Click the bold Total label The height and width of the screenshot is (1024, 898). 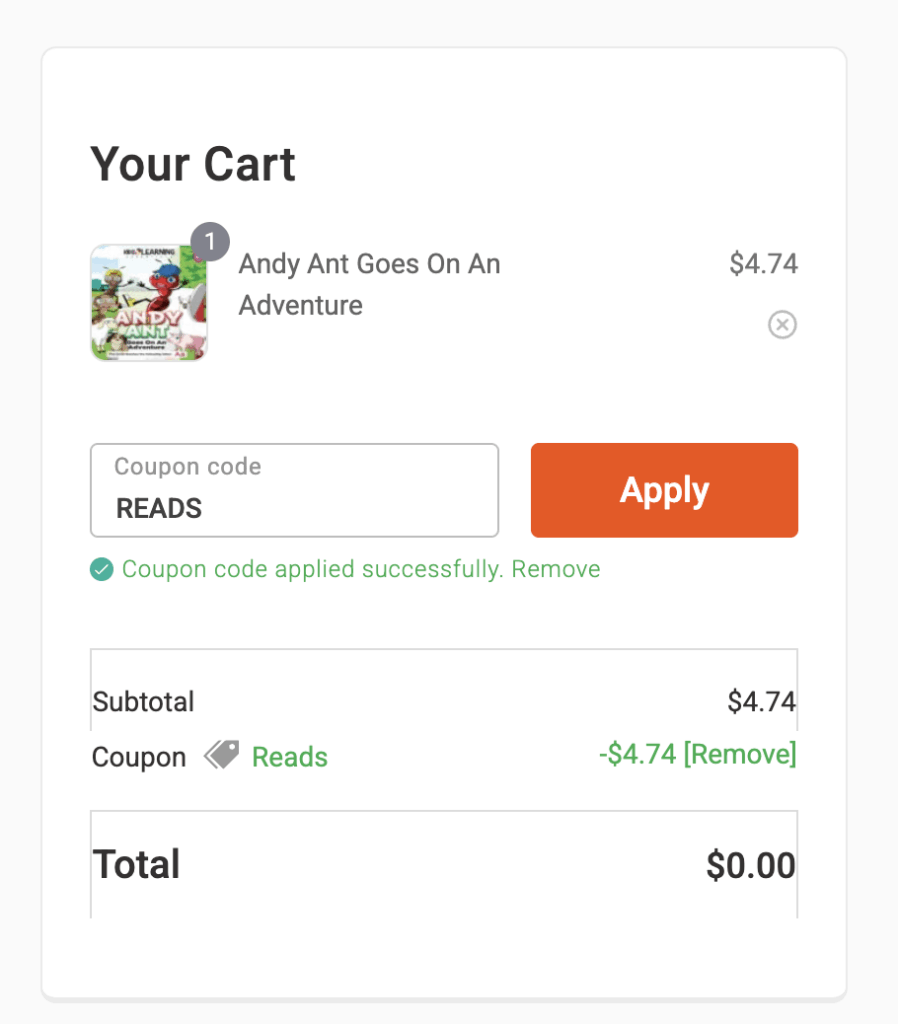tap(136, 865)
